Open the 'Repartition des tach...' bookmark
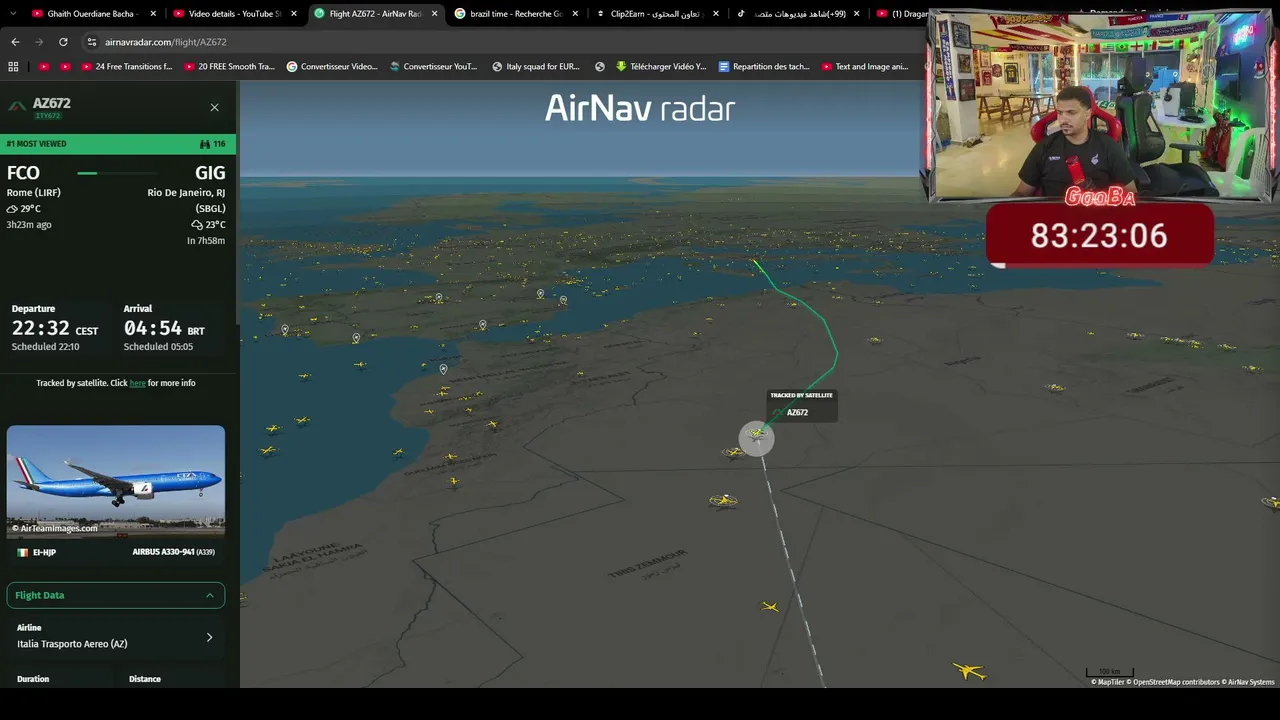Image resolution: width=1280 pixels, height=720 pixels. point(764,67)
